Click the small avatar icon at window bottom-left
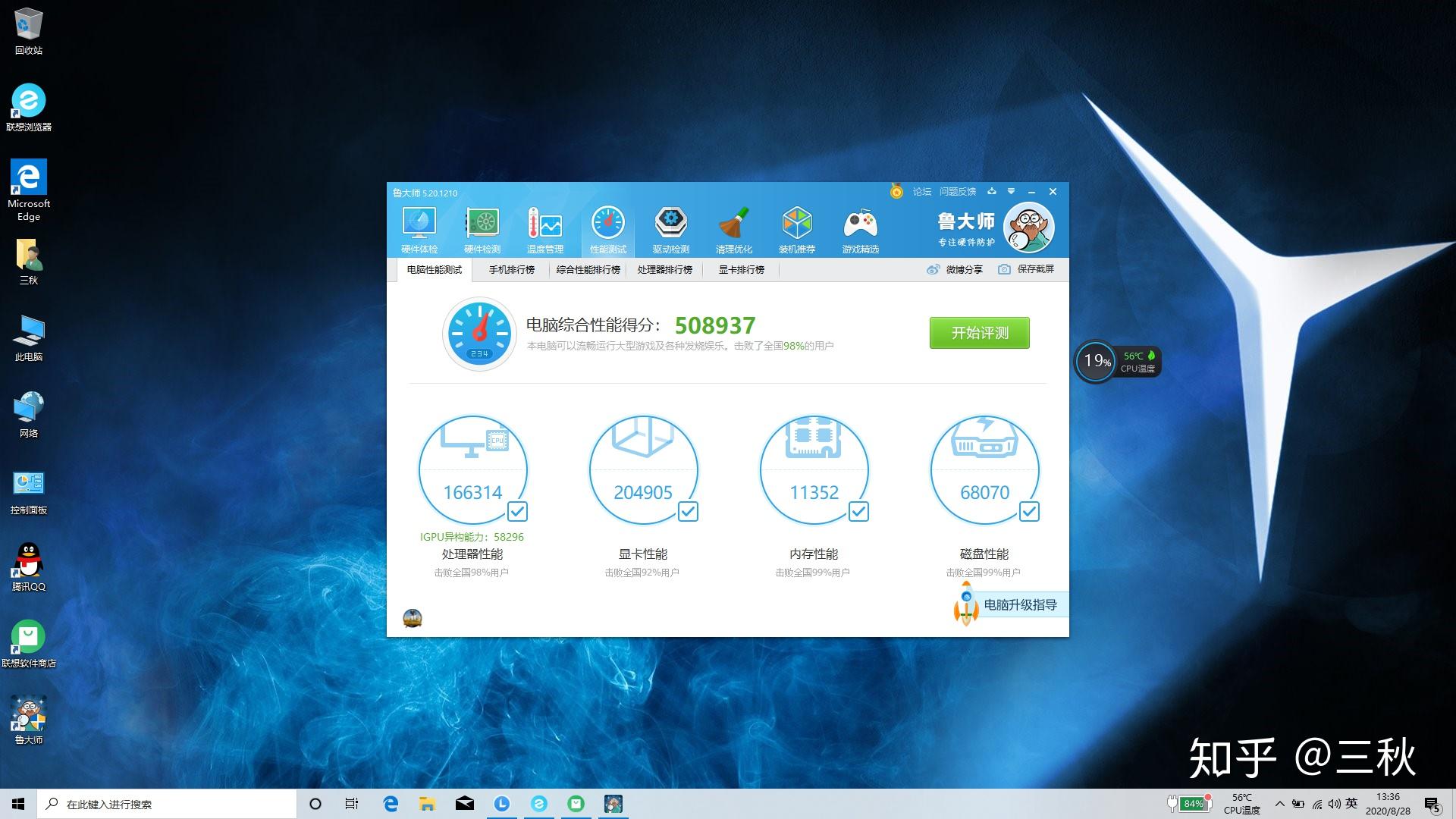 click(413, 618)
